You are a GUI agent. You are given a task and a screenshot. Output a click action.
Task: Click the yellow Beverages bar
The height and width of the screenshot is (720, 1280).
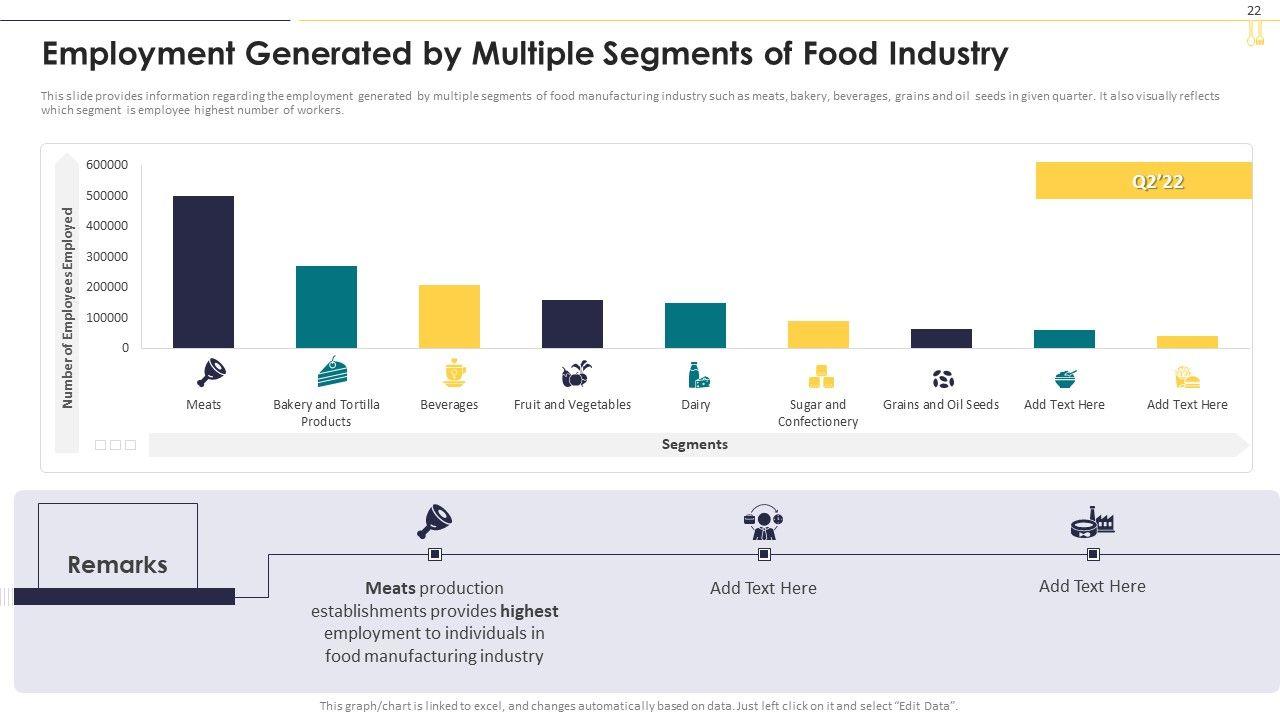(x=449, y=317)
